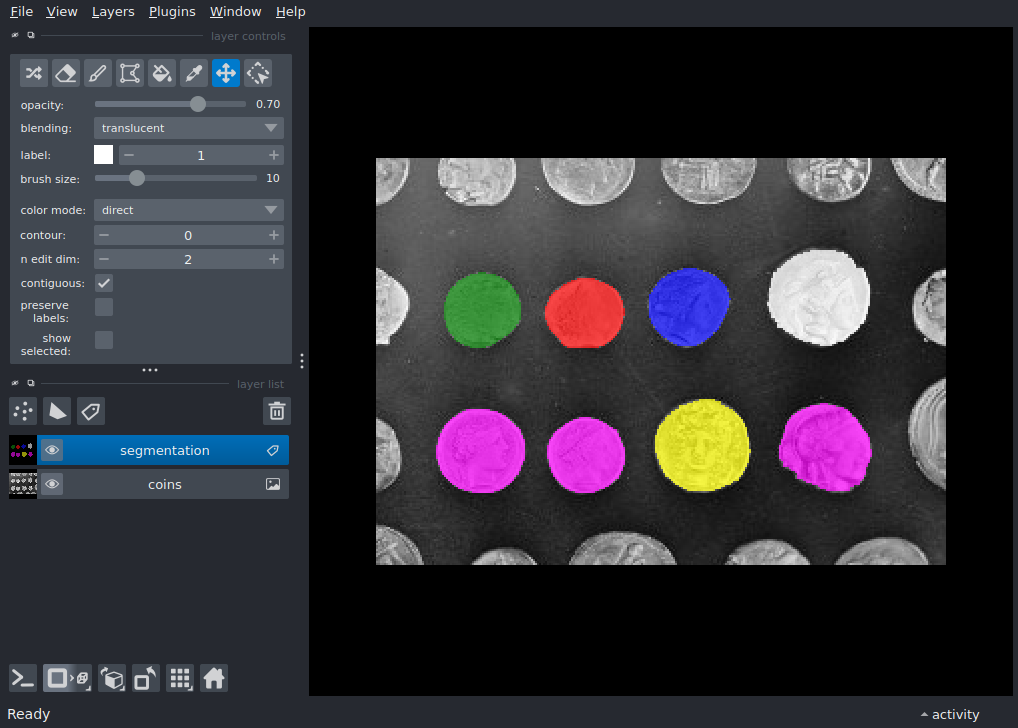Select the paint brush tool
The height and width of the screenshot is (728, 1018).
(97, 73)
